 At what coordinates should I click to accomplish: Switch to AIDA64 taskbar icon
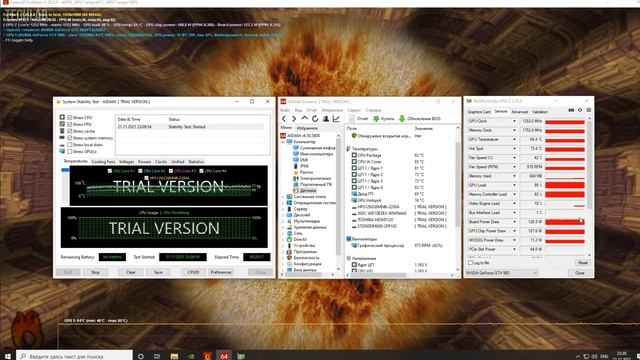click(224, 356)
